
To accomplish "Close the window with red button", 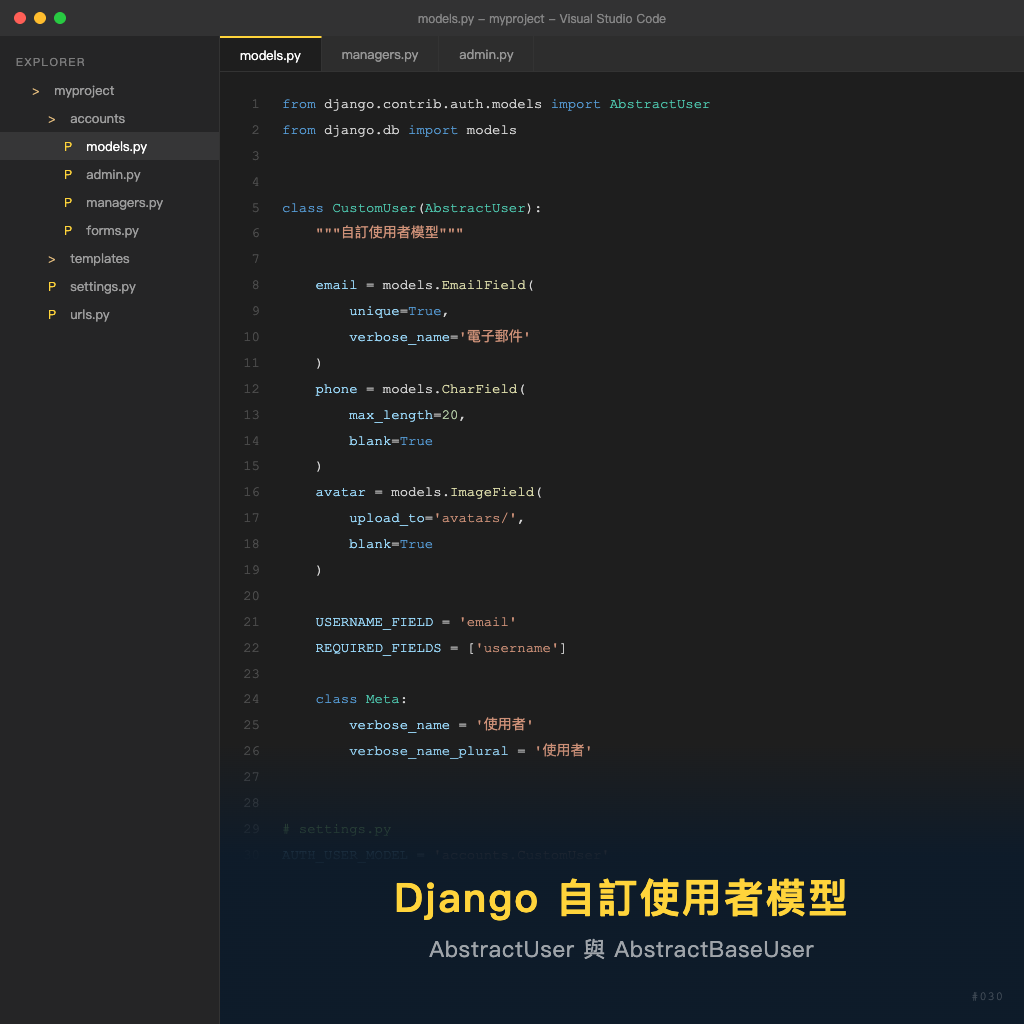I will point(20,18).
